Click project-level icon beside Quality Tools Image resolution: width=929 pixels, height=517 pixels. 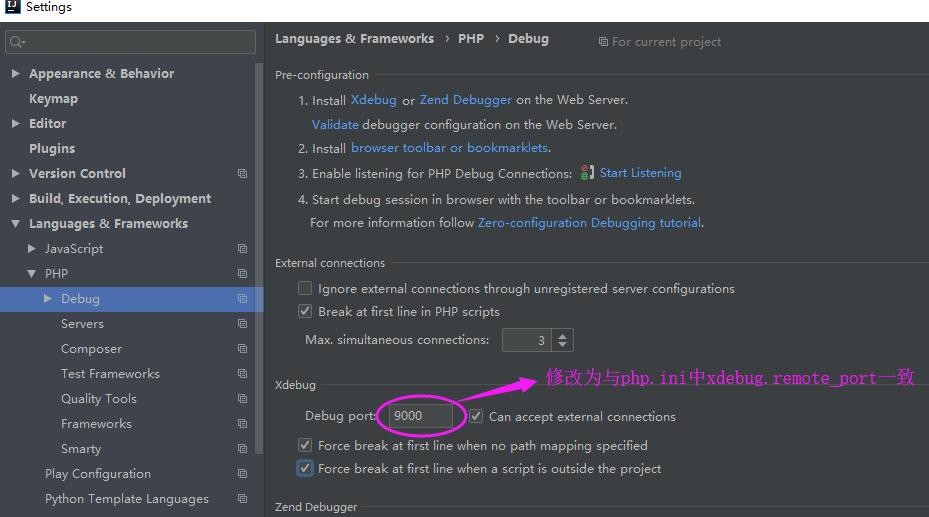click(x=242, y=399)
